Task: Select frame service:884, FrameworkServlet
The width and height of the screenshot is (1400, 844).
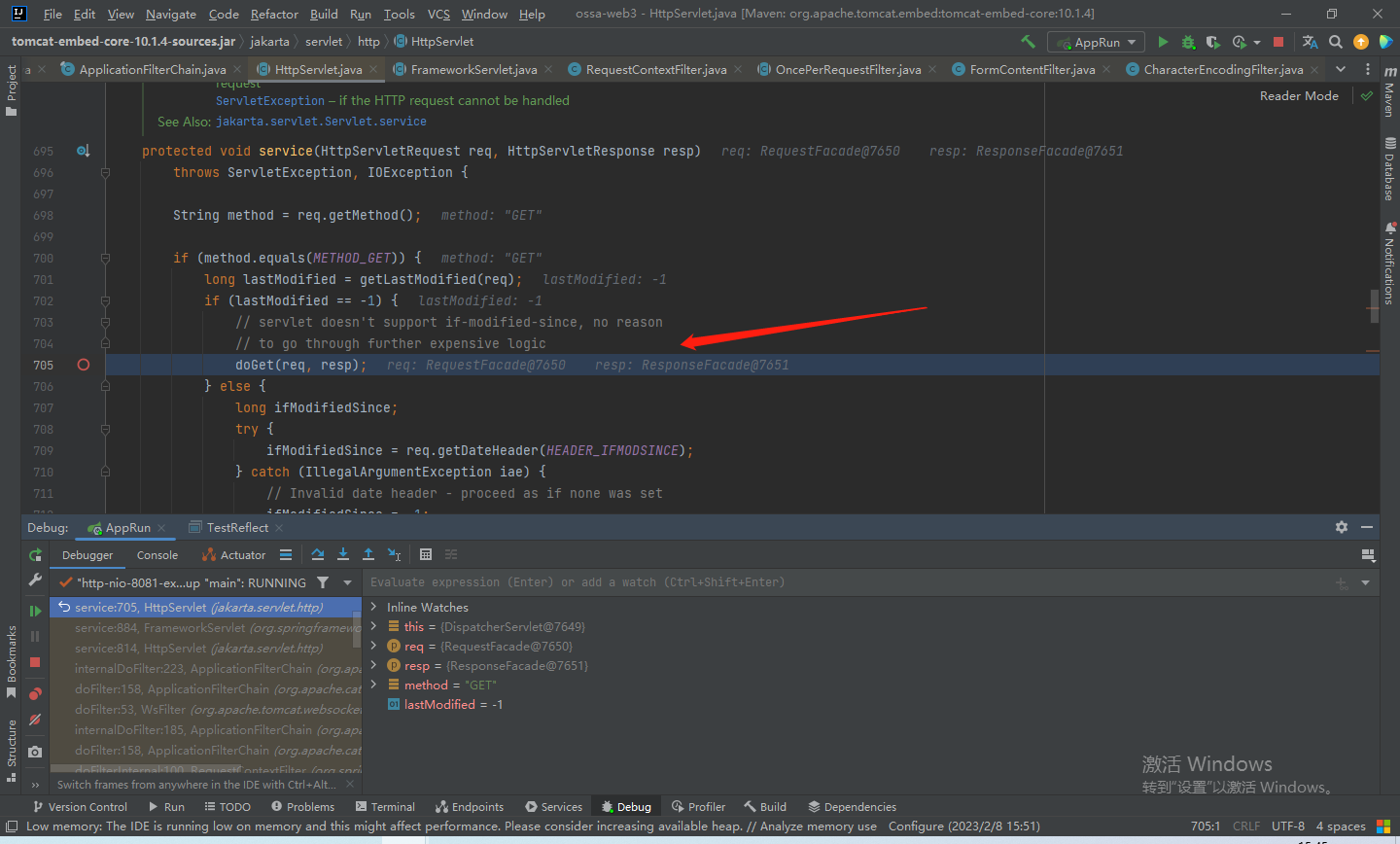Action: 205,627
